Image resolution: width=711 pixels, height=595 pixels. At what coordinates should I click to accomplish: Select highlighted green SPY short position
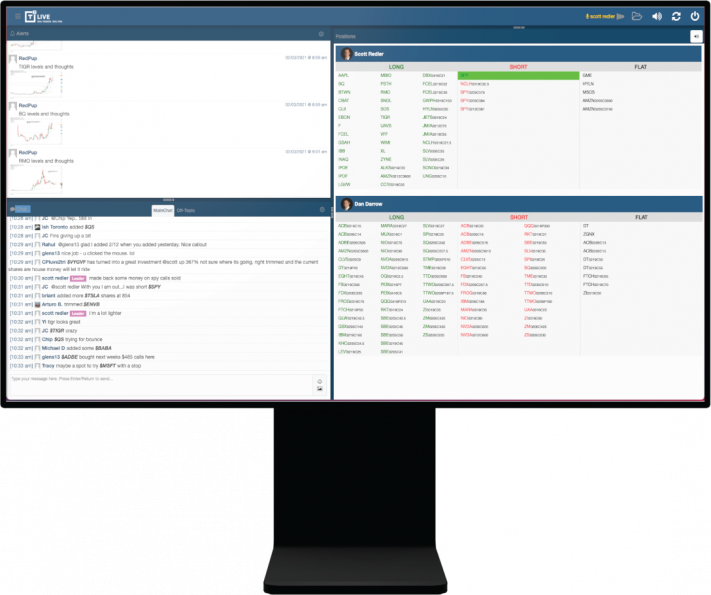pyautogui.click(x=518, y=75)
